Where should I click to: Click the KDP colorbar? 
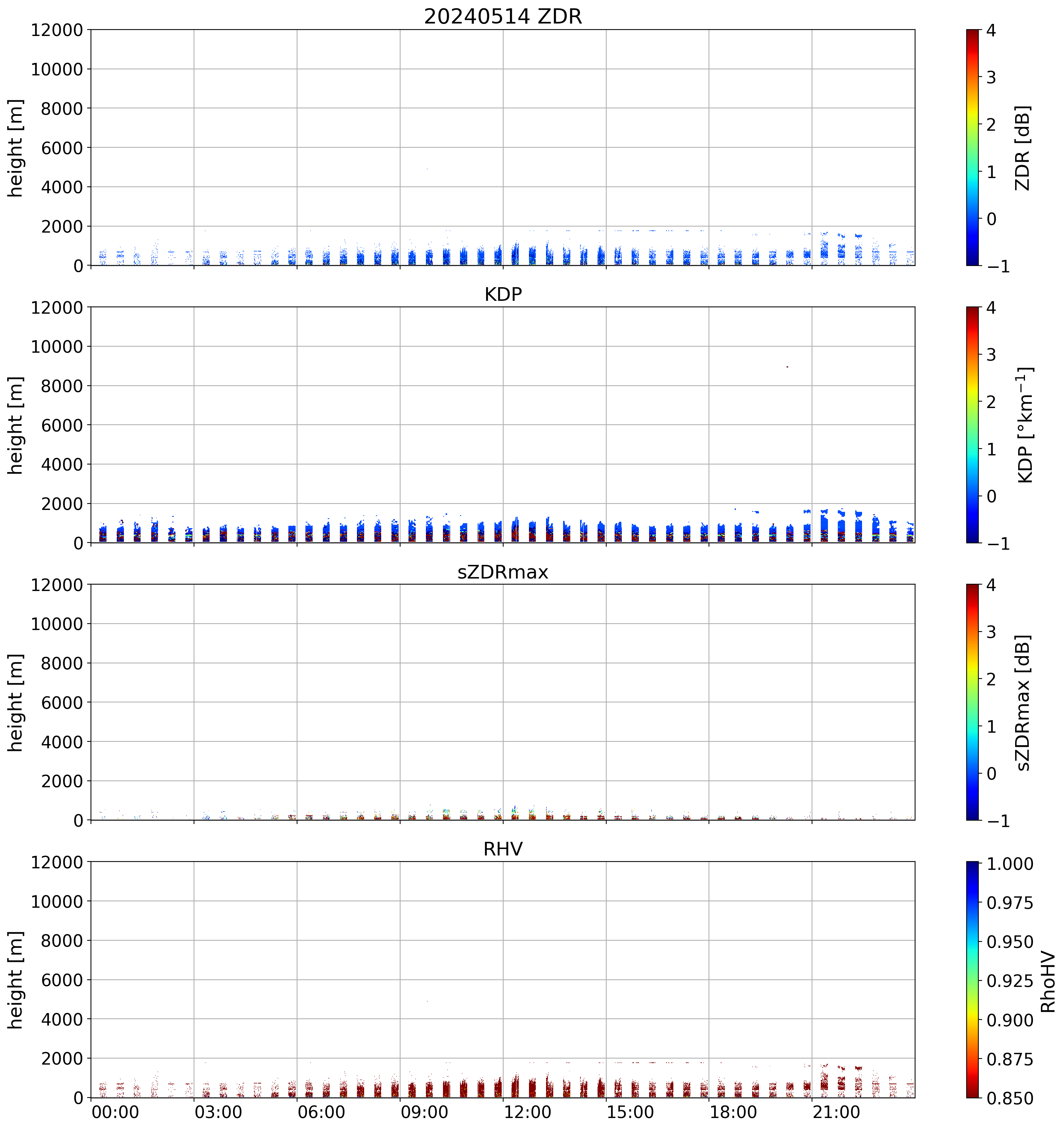click(x=972, y=425)
